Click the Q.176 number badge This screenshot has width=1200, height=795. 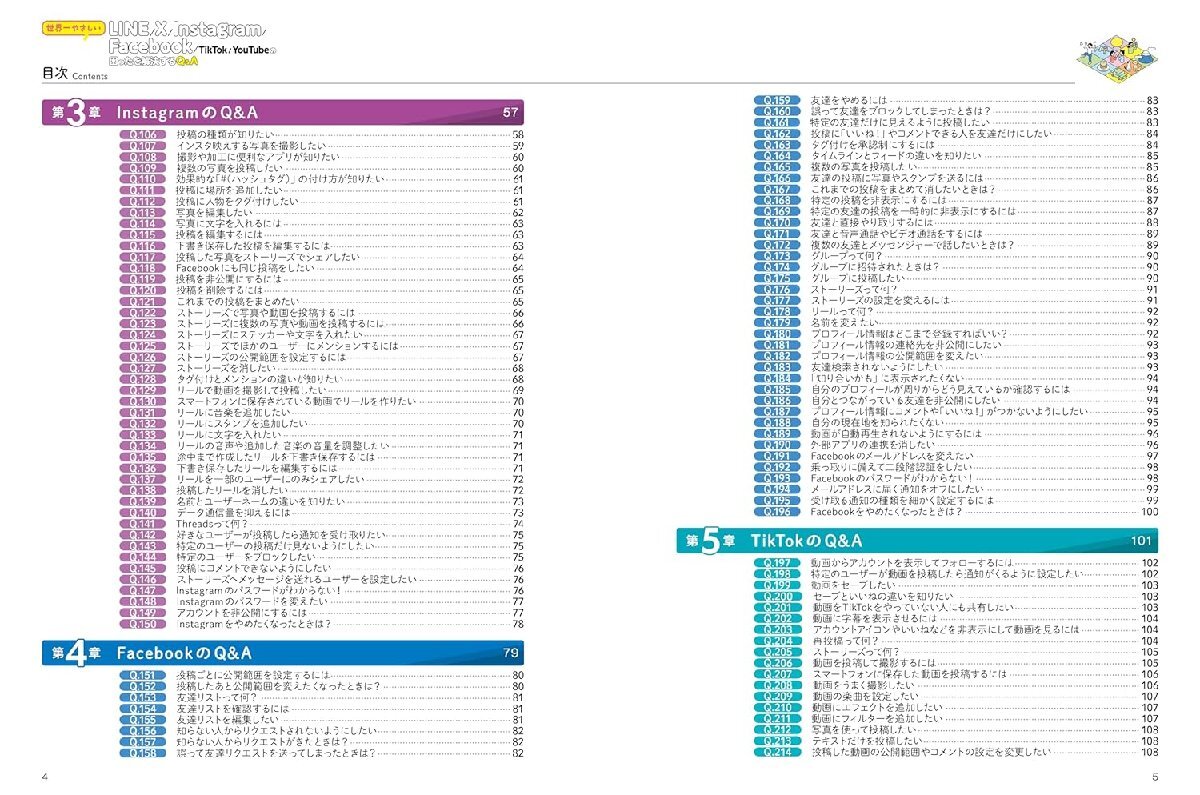tap(776, 290)
